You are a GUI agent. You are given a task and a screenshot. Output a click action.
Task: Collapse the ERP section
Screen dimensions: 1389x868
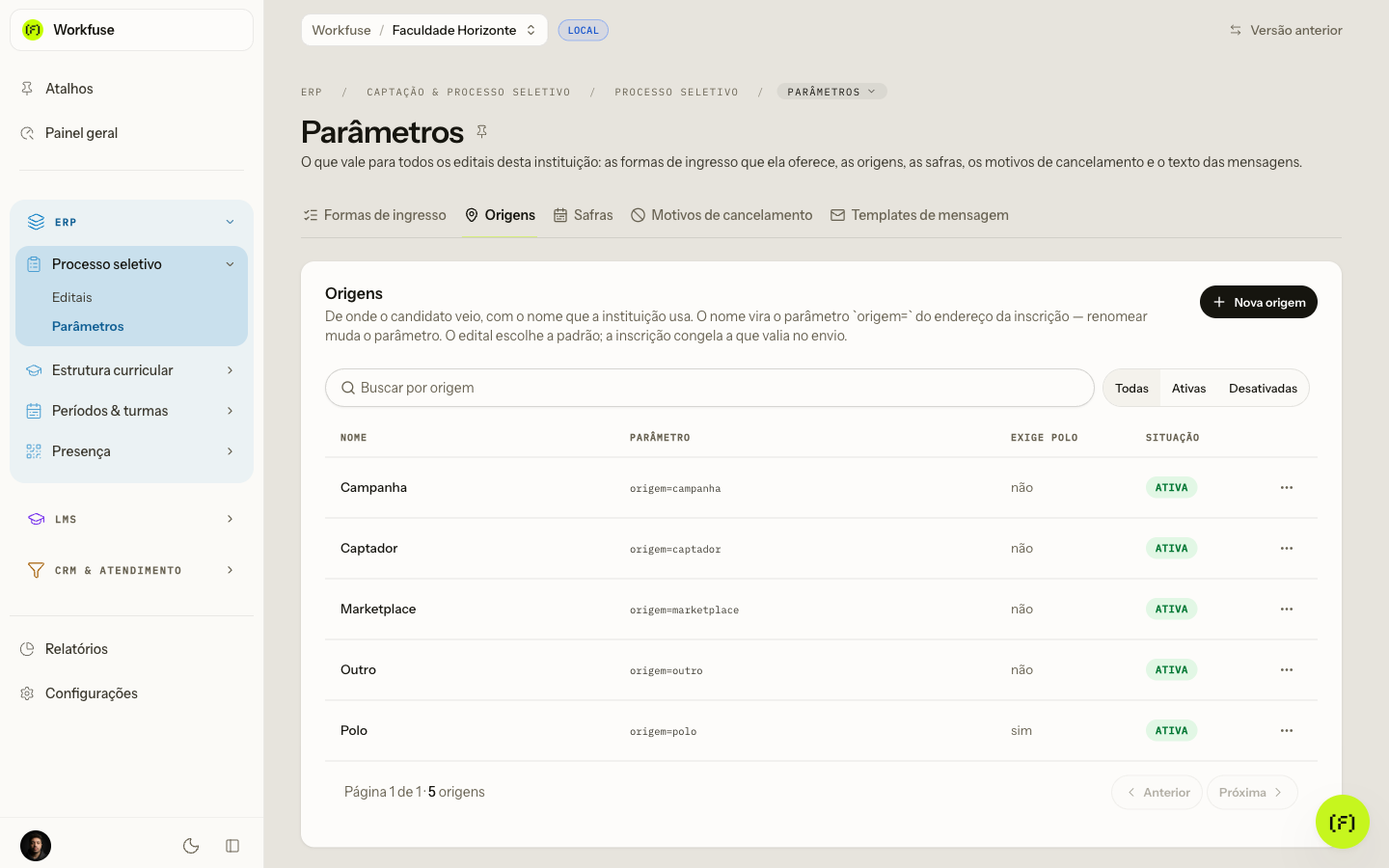pyautogui.click(x=131, y=222)
